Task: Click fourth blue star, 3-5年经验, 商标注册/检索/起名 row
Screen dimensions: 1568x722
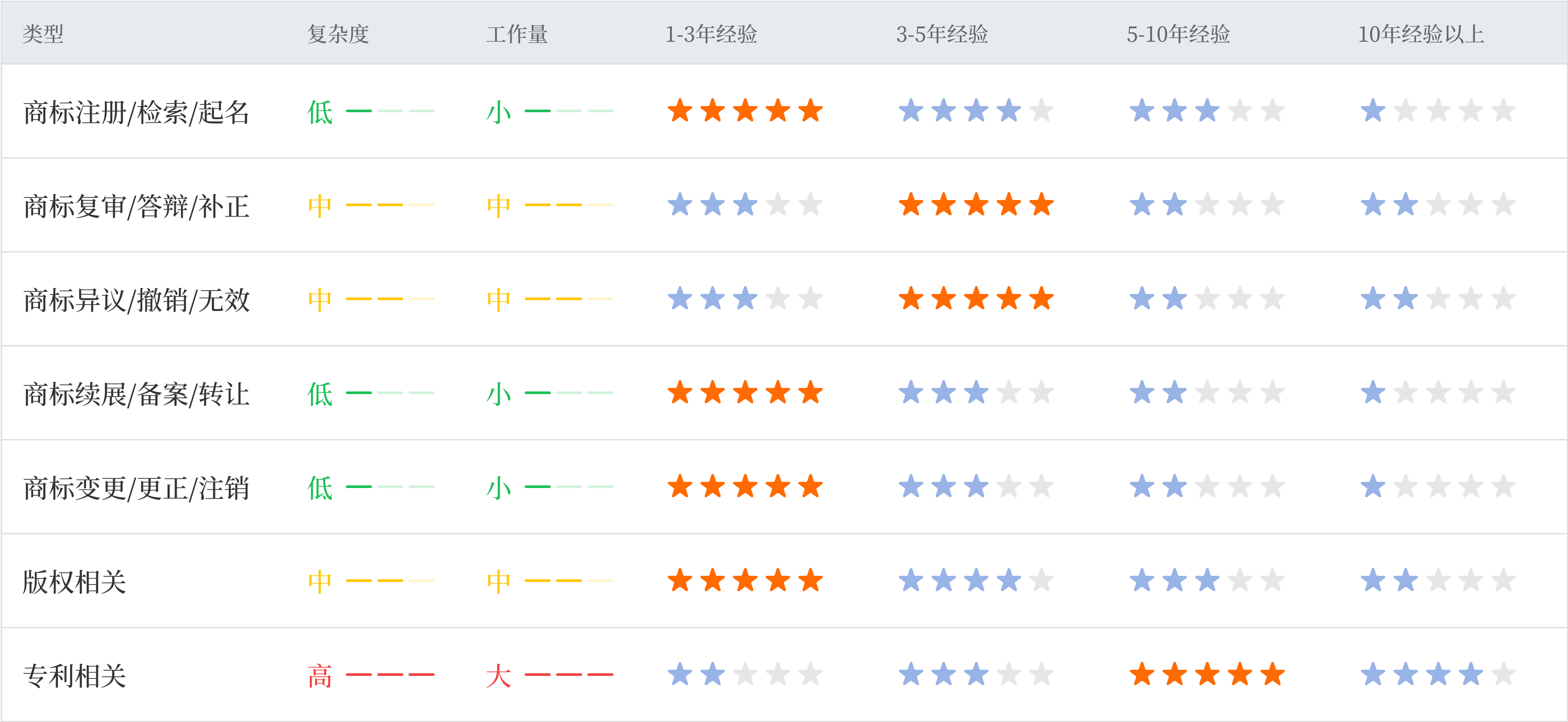Action: point(1009,111)
